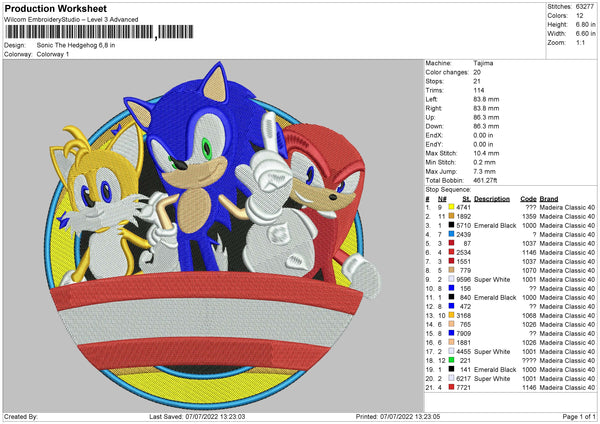Select the "EndX:" label

click(x=434, y=135)
